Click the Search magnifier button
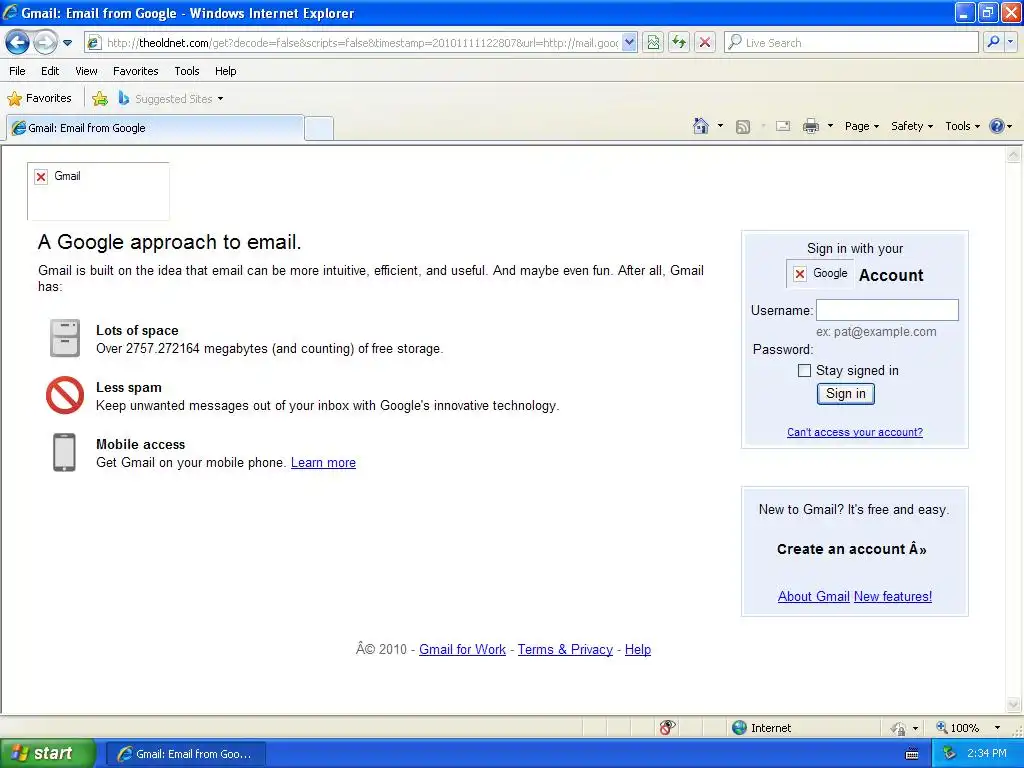1024x768 pixels. (x=993, y=43)
